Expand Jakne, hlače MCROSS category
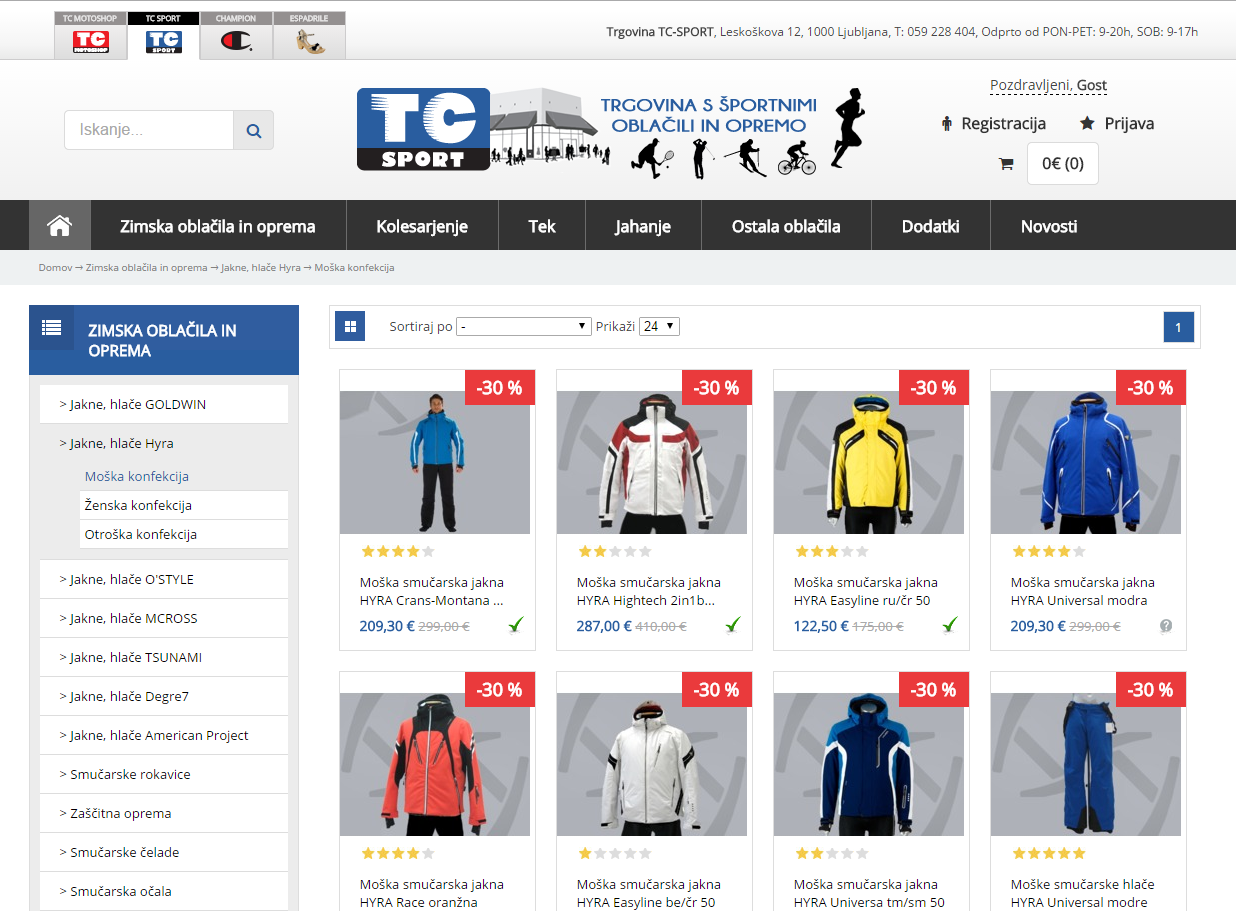The width and height of the screenshot is (1236, 911). [x=164, y=618]
